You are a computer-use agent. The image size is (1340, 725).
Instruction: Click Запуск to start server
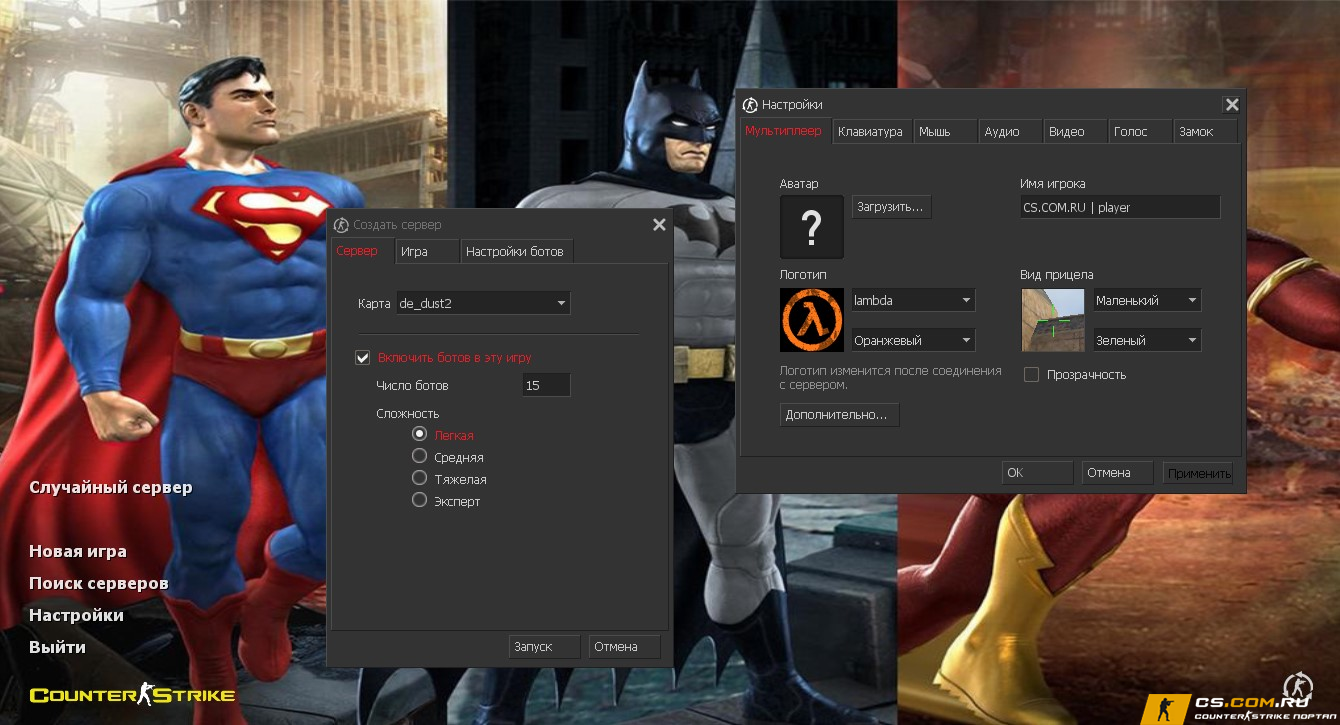click(x=545, y=646)
